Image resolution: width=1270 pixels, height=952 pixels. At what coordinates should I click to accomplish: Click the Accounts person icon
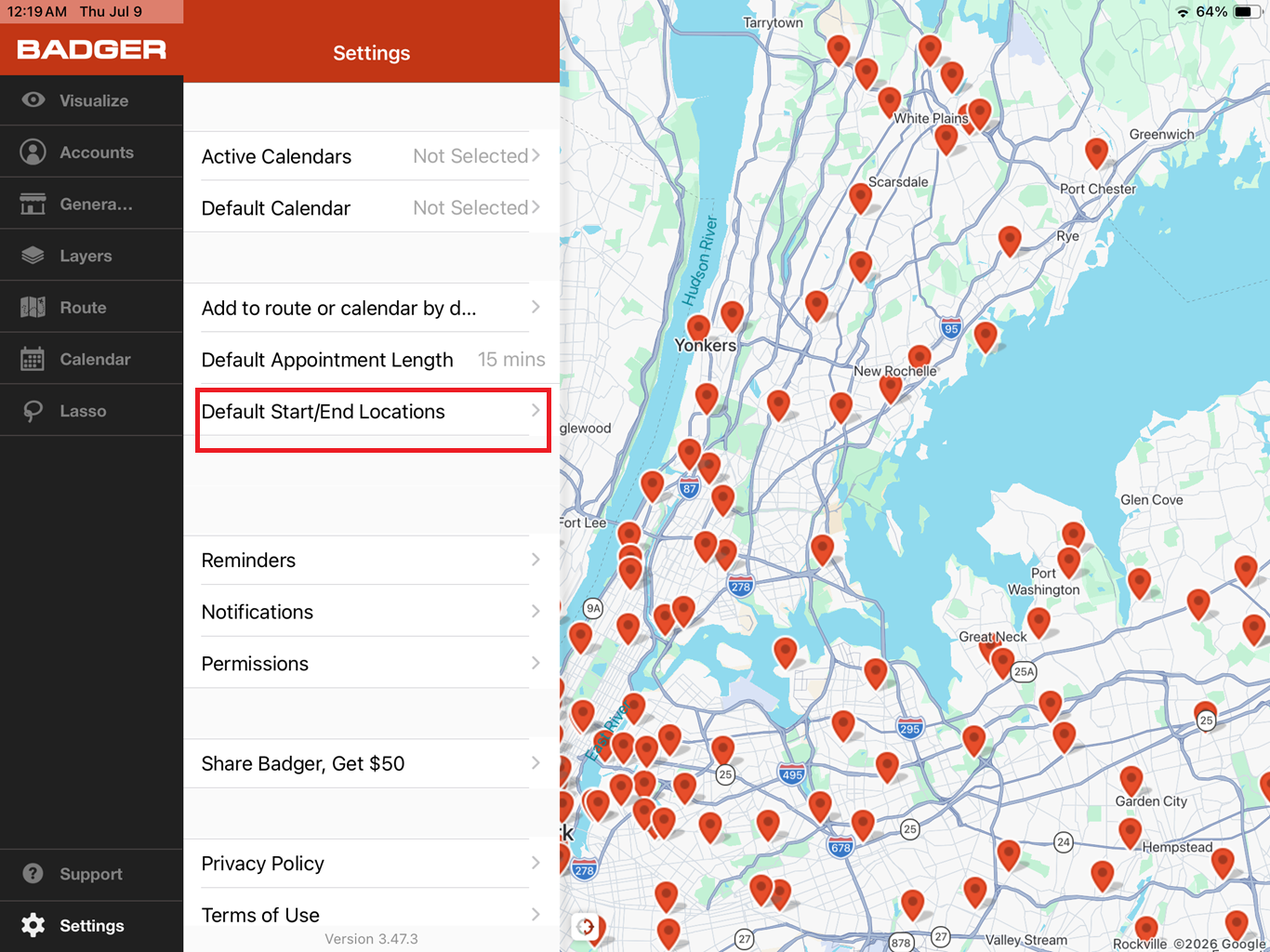(x=33, y=152)
